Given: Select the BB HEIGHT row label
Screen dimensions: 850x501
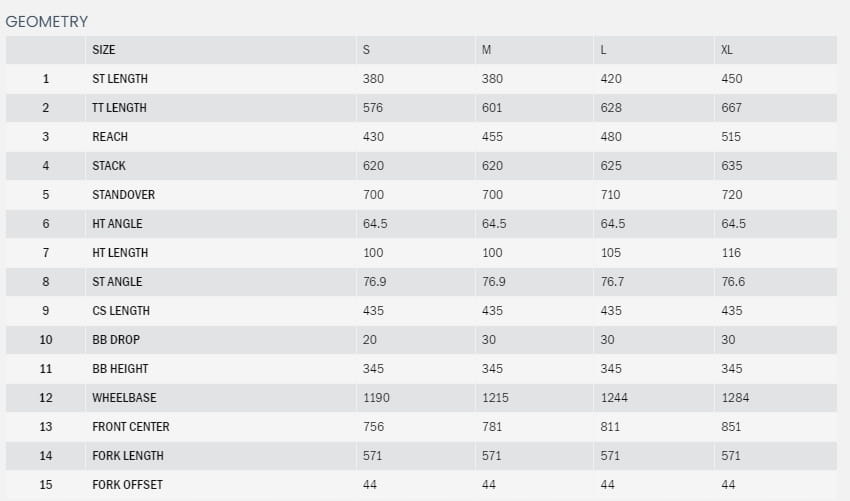Looking at the screenshot, I should (x=121, y=369).
